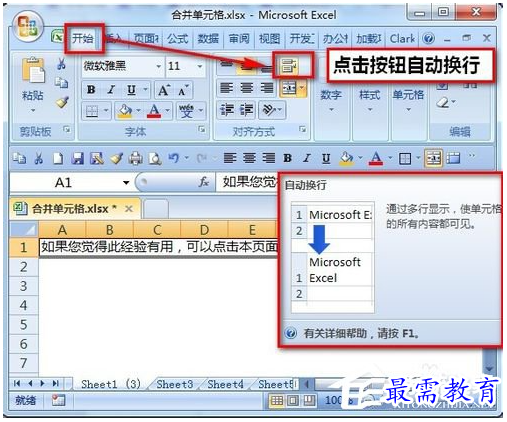This screenshot has width=507, height=422.
Task: Click the Print icon in toolbar
Action: click(x=136, y=159)
